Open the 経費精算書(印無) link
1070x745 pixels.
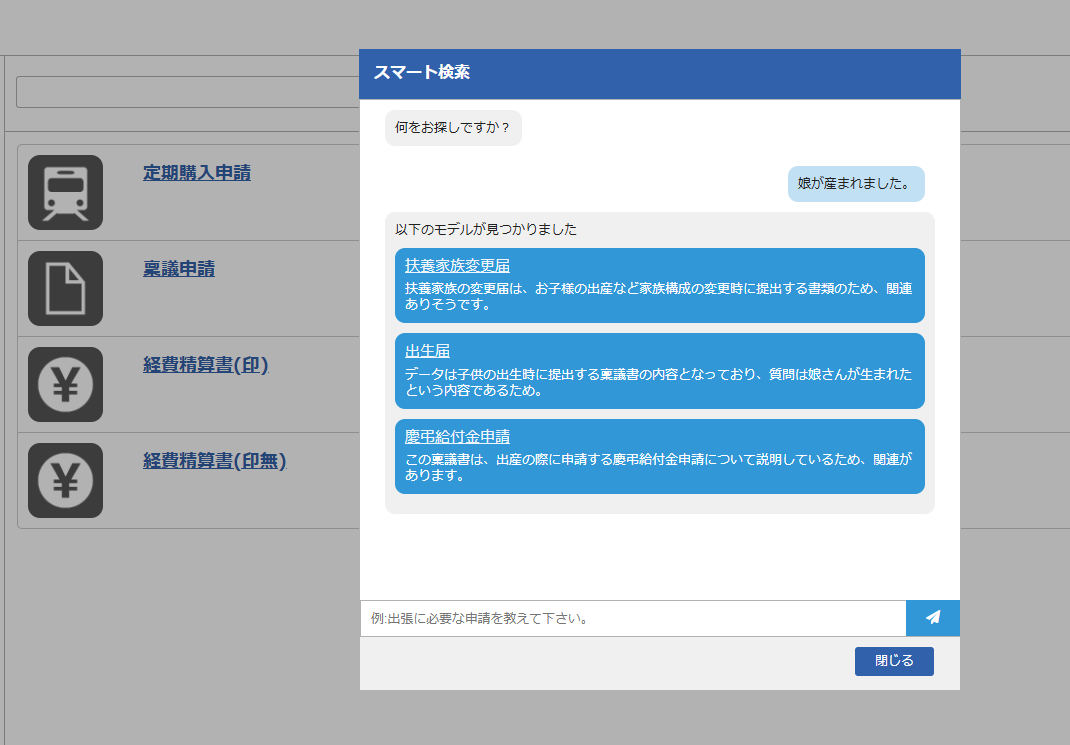pos(214,461)
